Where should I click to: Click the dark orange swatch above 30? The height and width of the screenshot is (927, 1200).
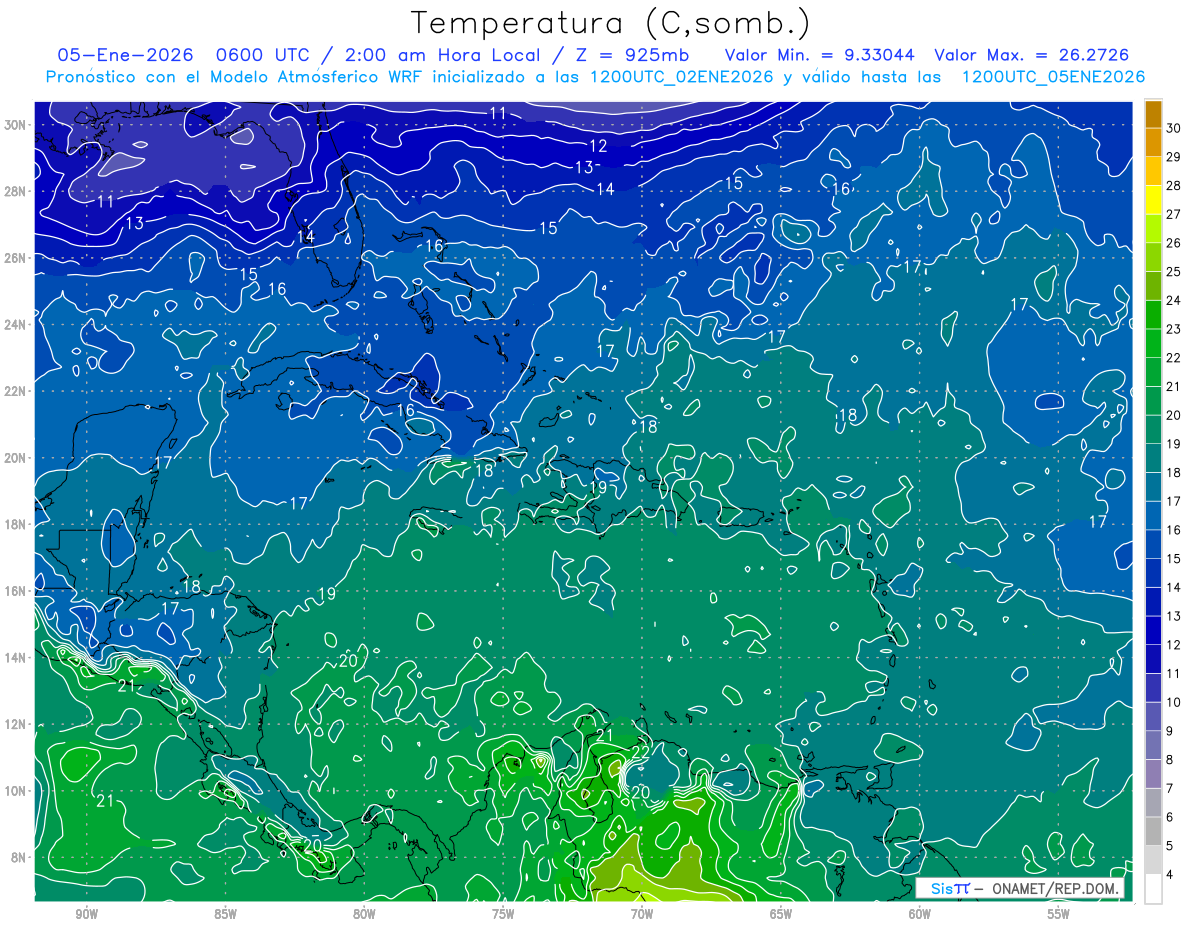pyautogui.click(x=1153, y=113)
